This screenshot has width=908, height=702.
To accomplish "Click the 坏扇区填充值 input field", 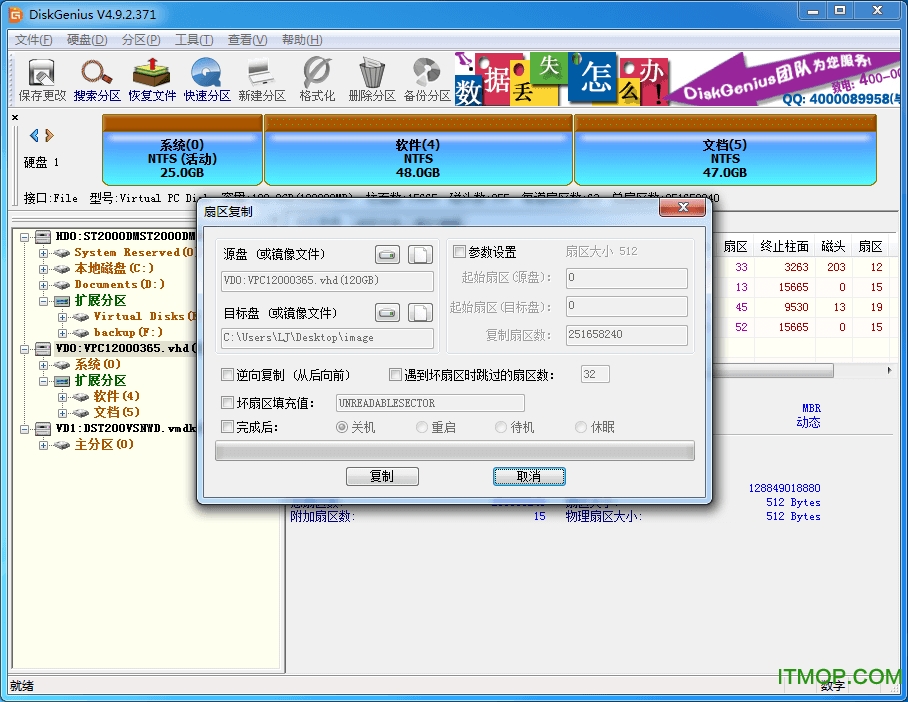I will pyautogui.click(x=430, y=403).
